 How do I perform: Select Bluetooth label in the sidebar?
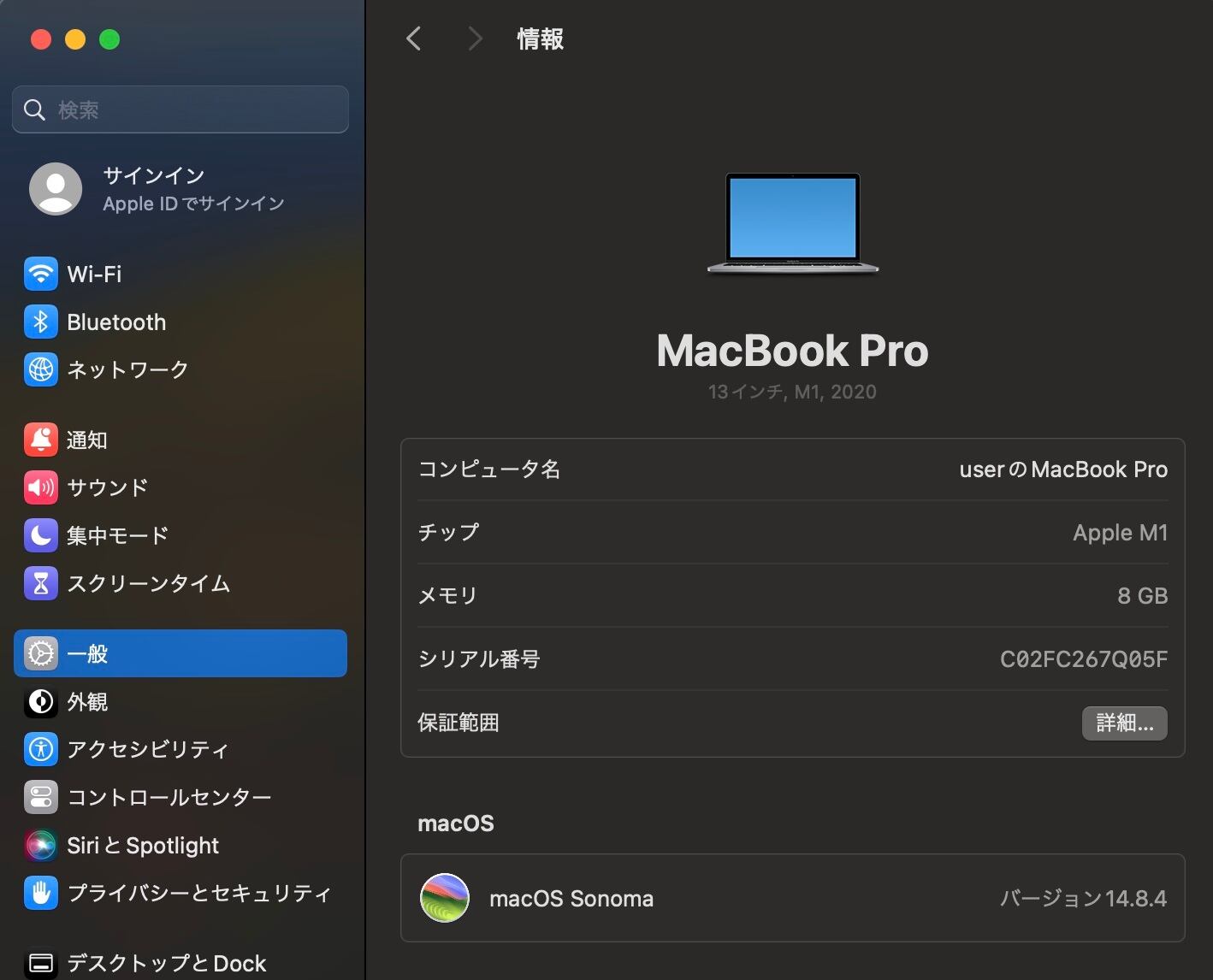coord(116,322)
